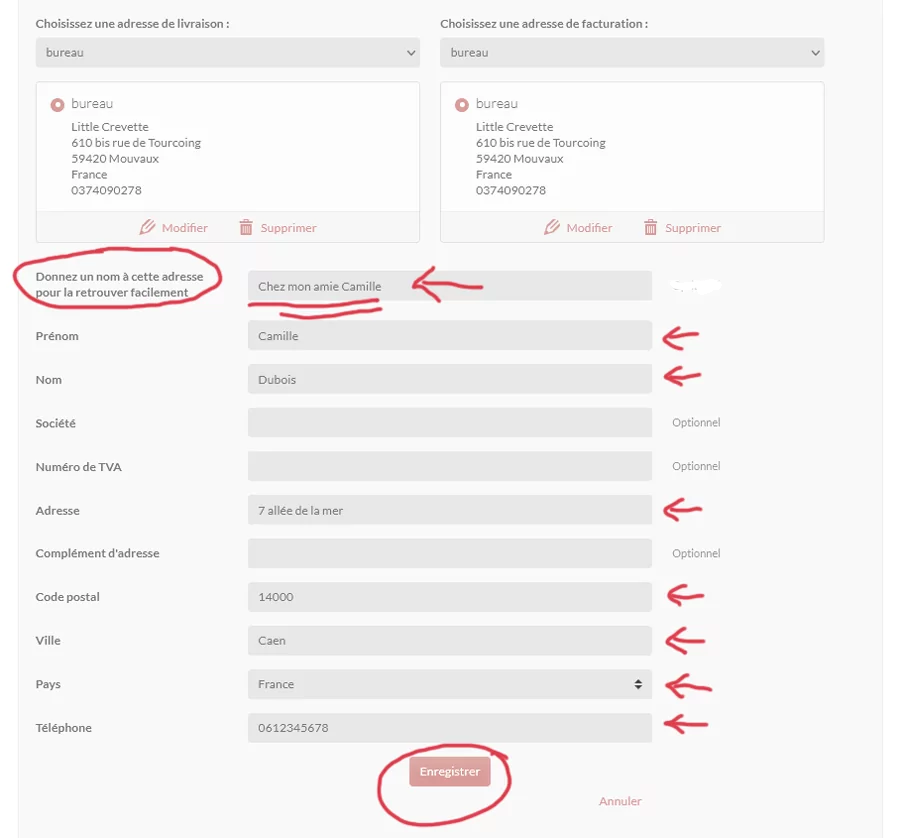Click the pencil icon for delivery address

tap(147, 227)
